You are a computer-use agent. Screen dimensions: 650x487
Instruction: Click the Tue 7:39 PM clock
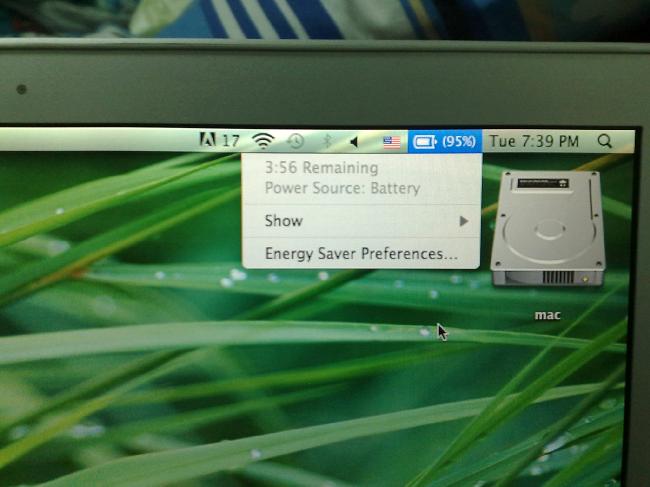tap(534, 141)
